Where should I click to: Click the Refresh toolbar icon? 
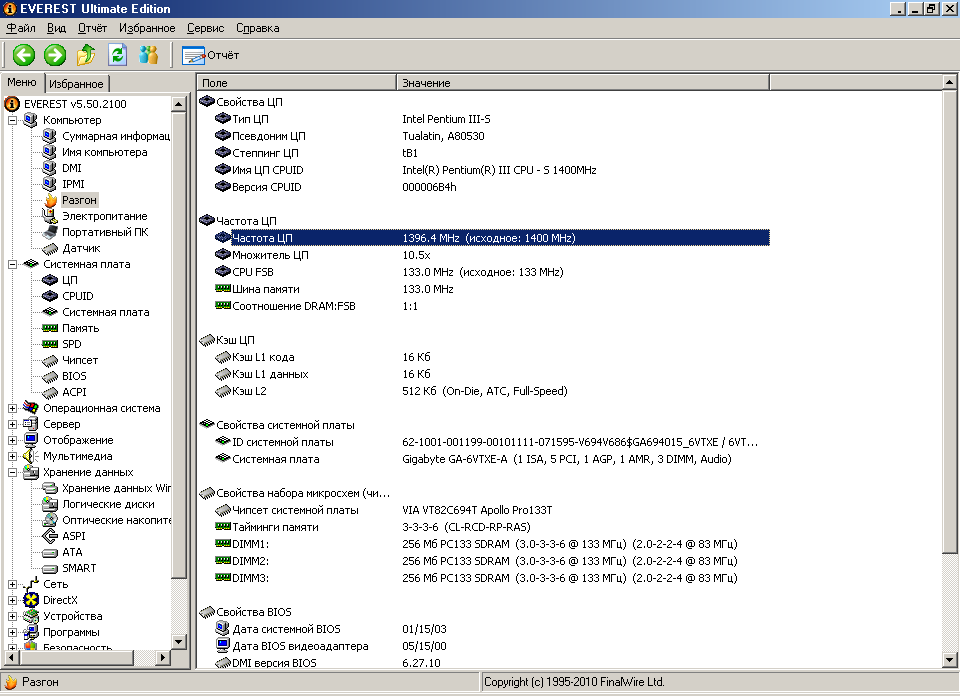[x=118, y=55]
